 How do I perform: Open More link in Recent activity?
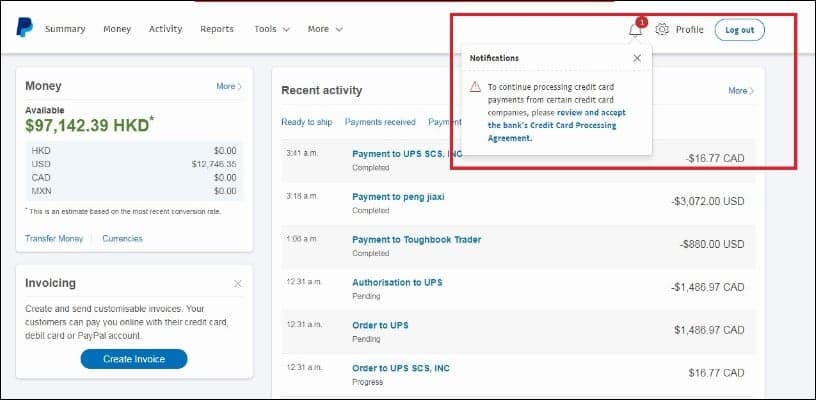740,91
